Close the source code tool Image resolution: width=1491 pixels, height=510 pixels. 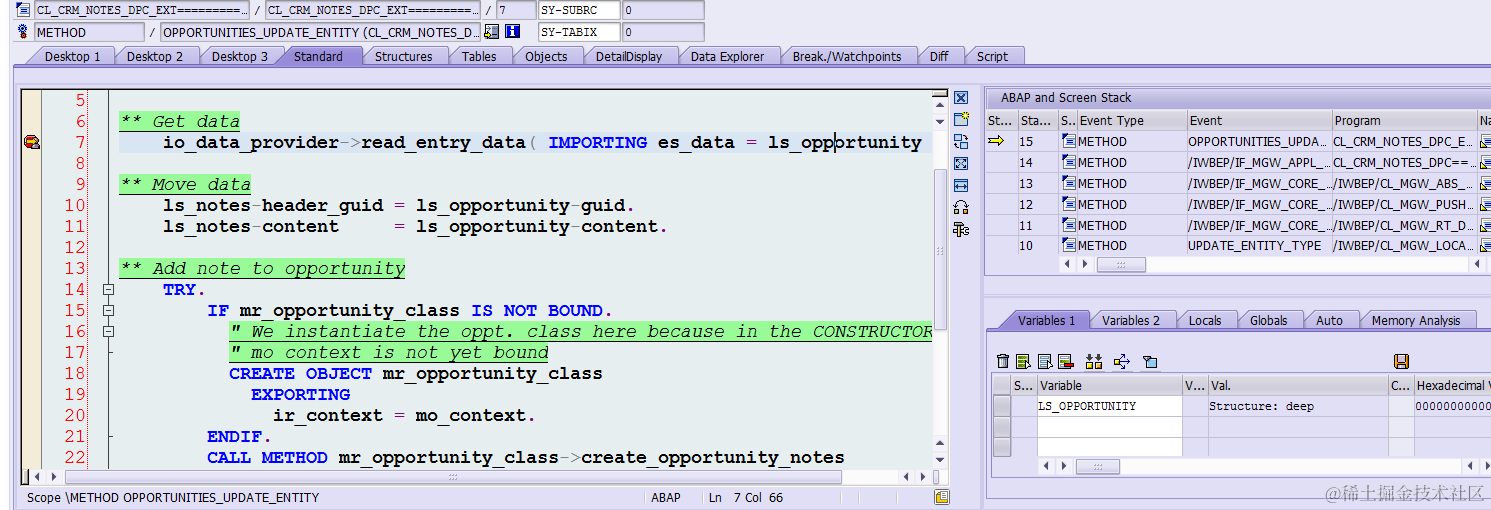point(961,98)
